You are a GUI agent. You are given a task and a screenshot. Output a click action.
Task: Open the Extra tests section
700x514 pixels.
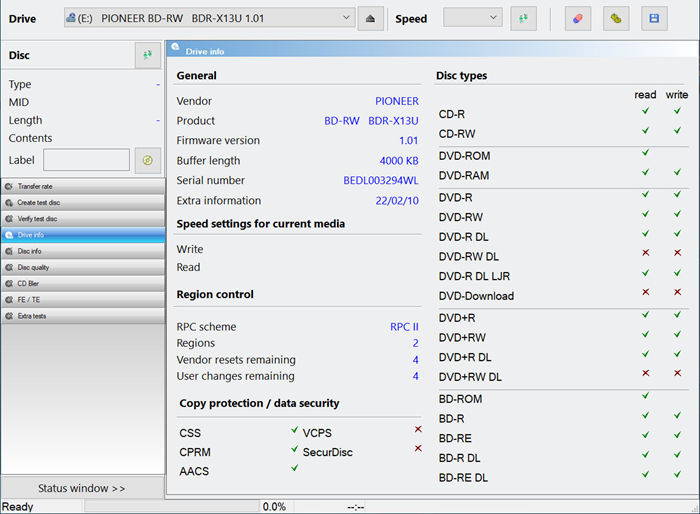coord(83,316)
